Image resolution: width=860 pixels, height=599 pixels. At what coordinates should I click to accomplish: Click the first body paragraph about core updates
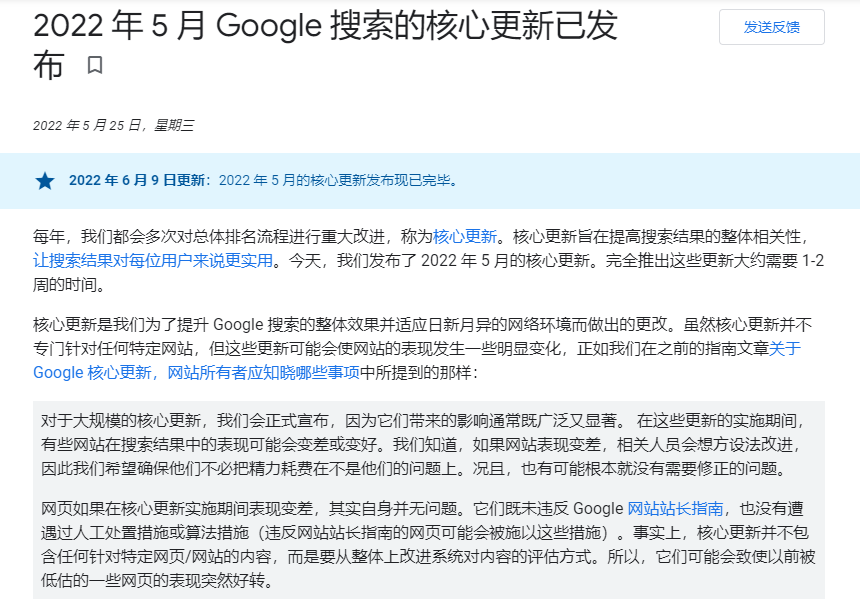coord(400,255)
